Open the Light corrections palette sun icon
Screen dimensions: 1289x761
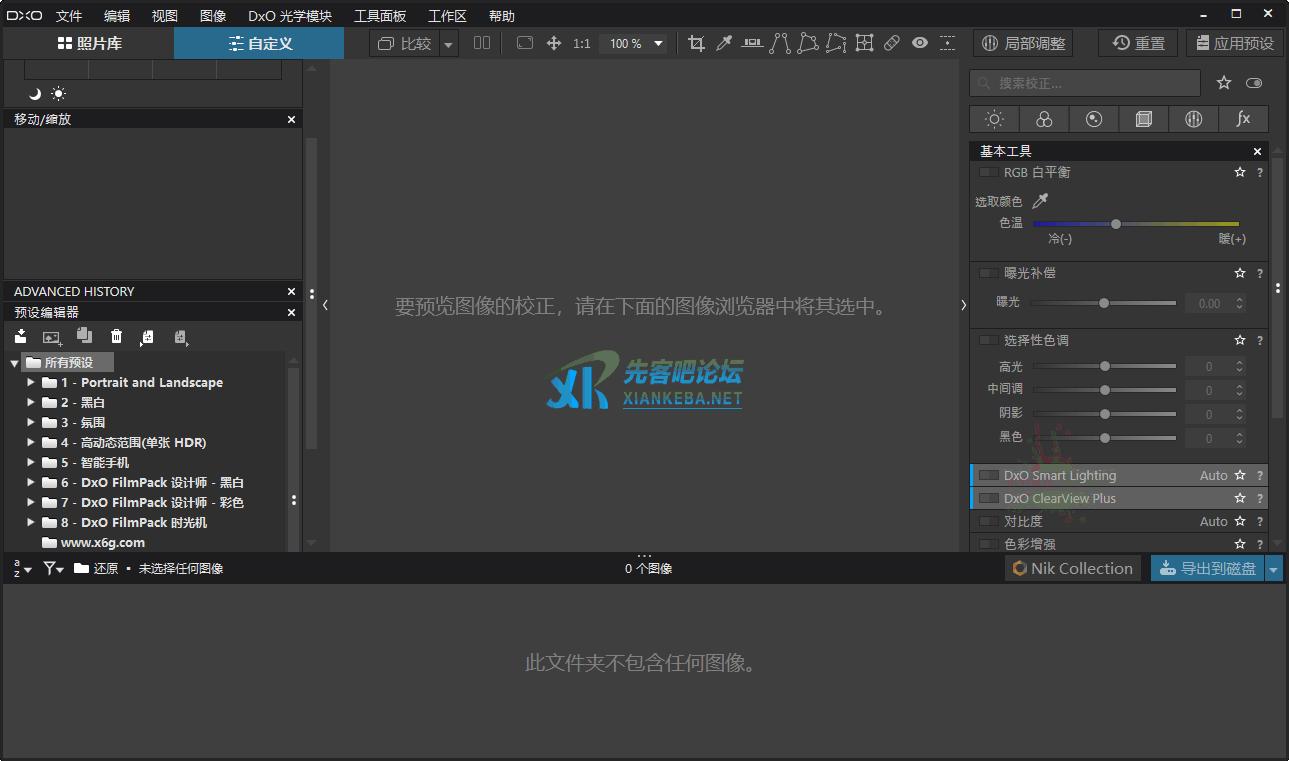pos(994,119)
